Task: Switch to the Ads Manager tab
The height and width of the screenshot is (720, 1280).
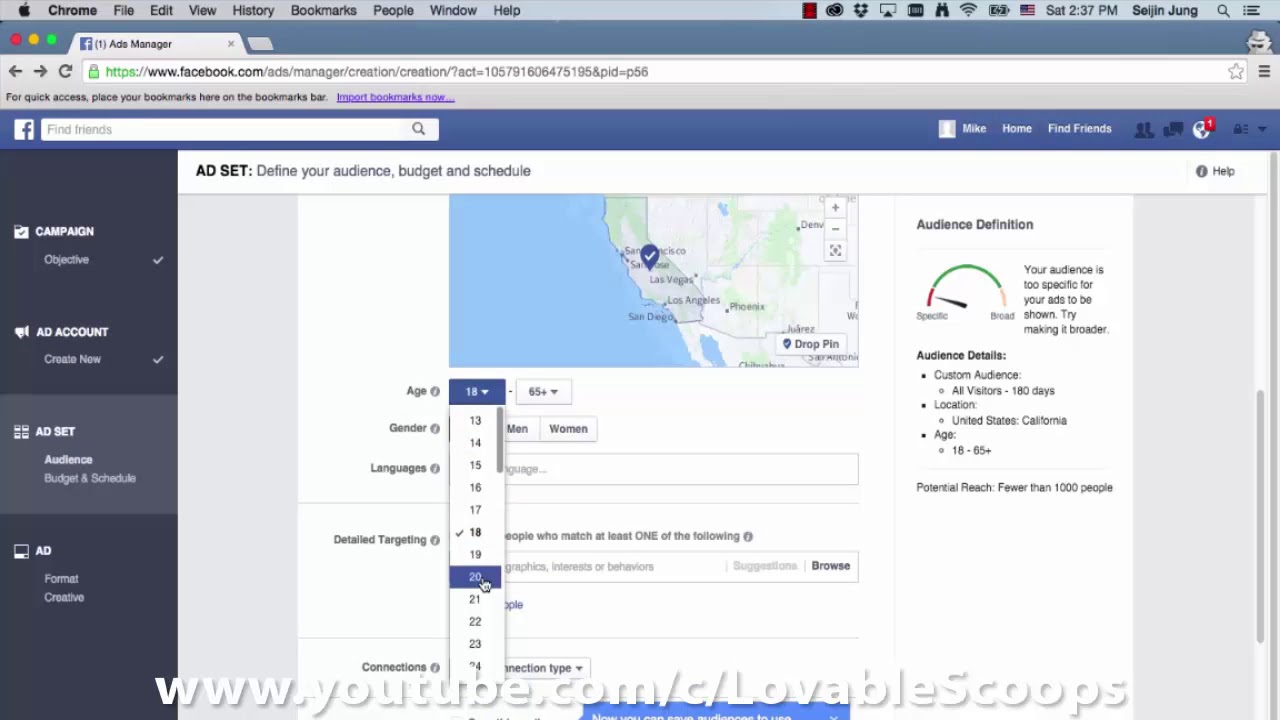Action: click(x=155, y=44)
